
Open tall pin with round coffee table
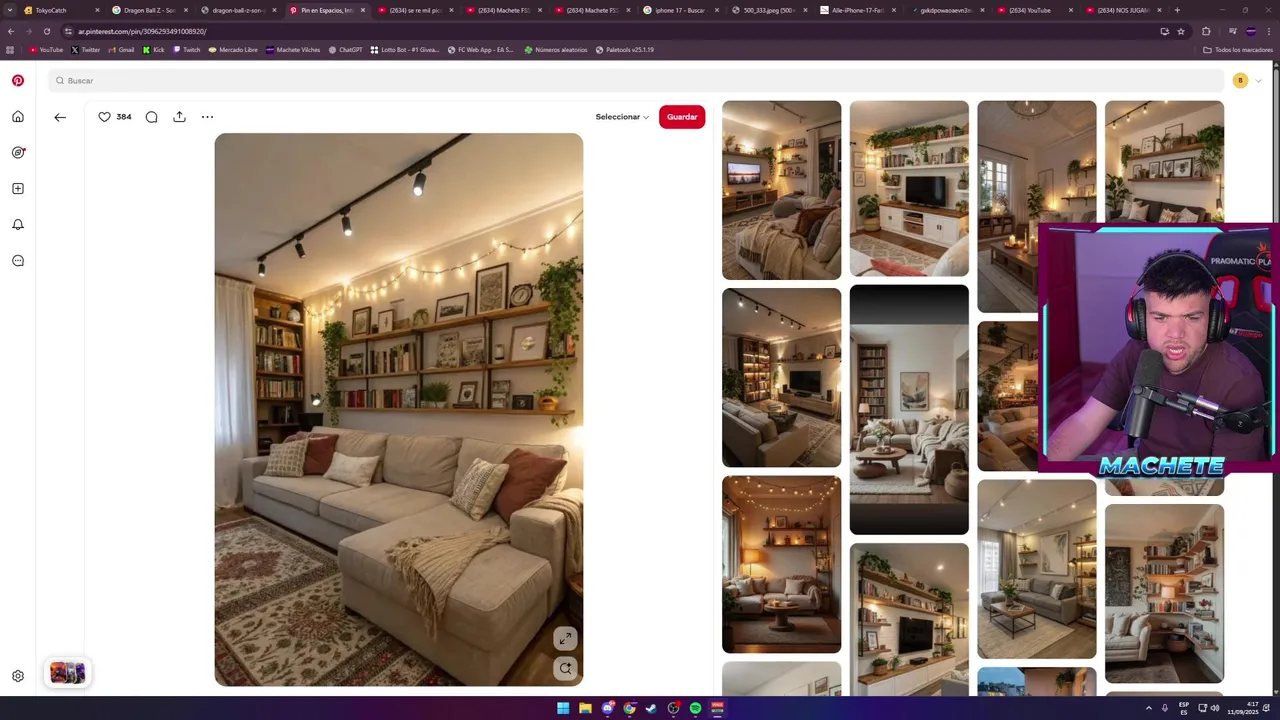click(909, 410)
